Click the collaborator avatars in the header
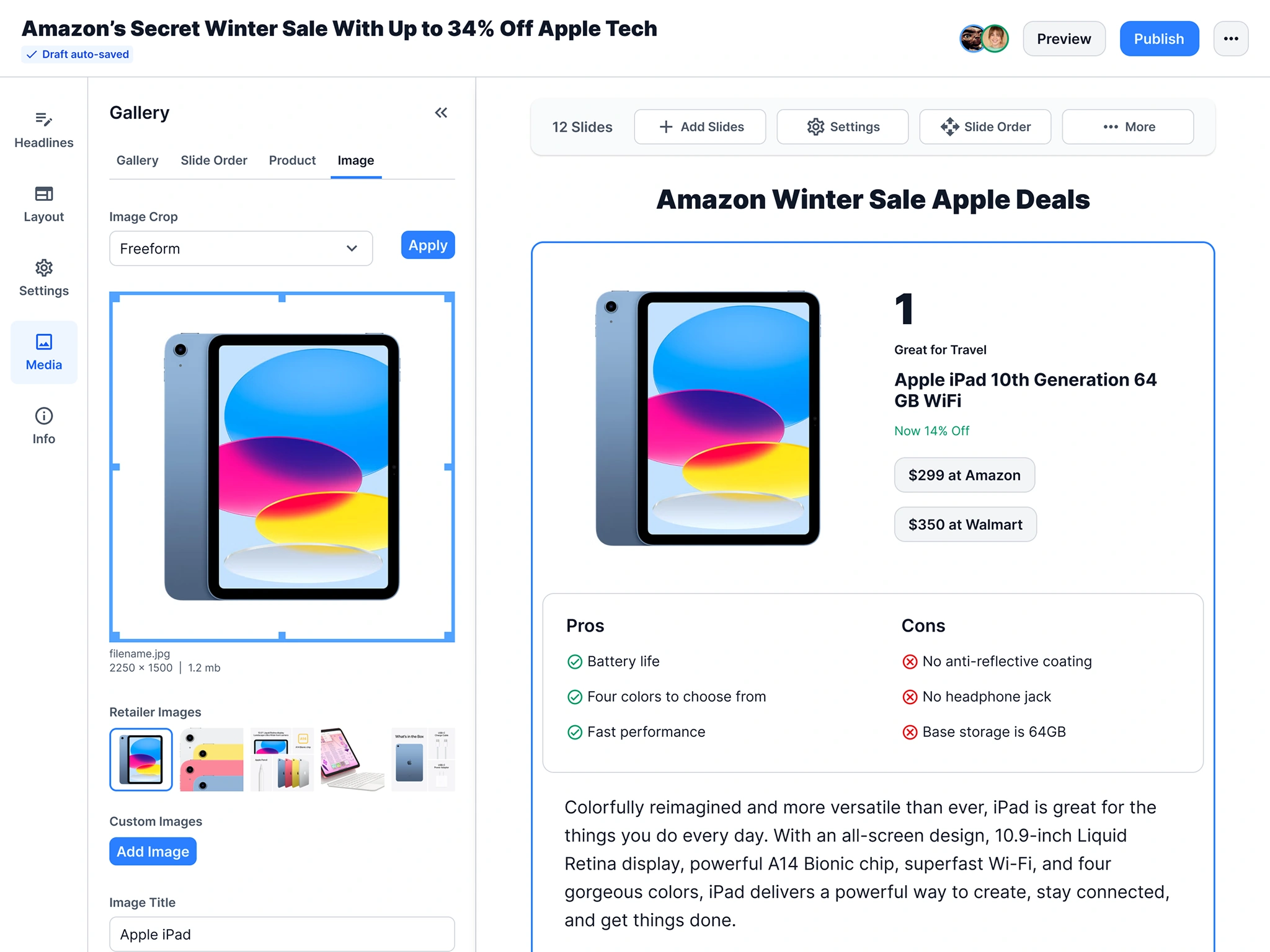1270x952 pixels. pyautogui.click(x=984, y=38)
